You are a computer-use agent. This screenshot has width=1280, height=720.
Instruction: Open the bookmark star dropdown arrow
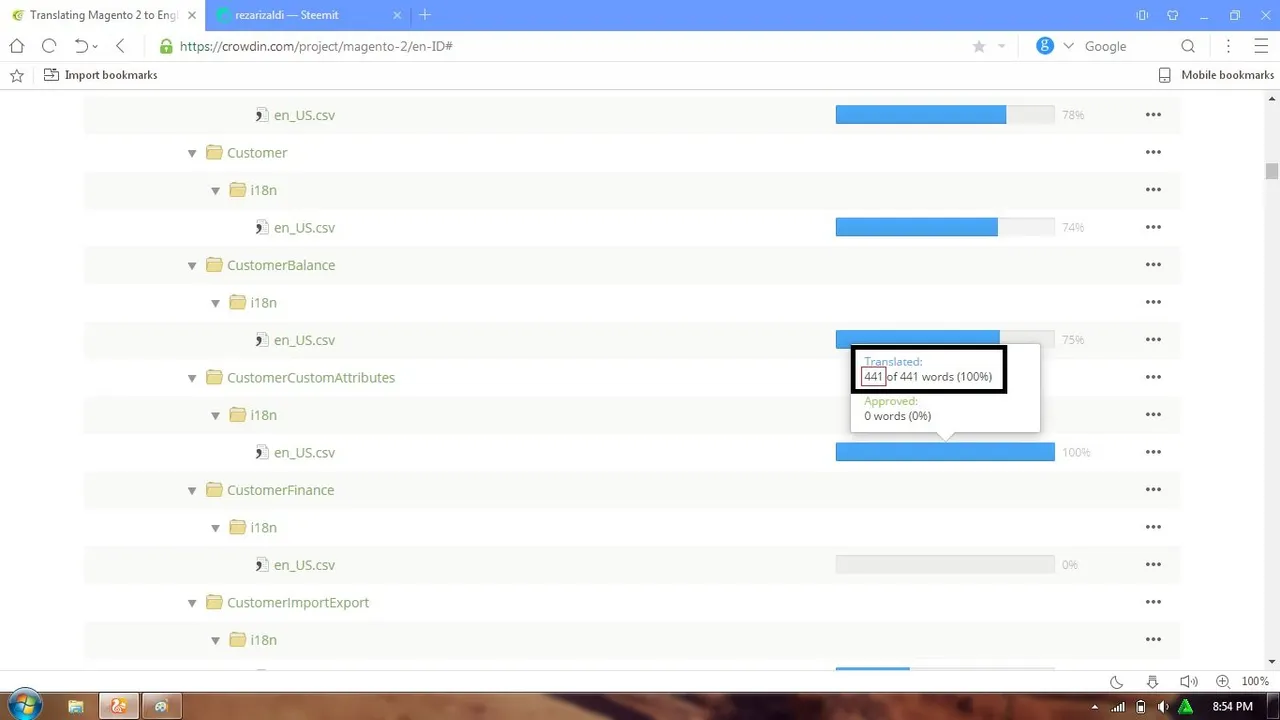[1001, 46]
